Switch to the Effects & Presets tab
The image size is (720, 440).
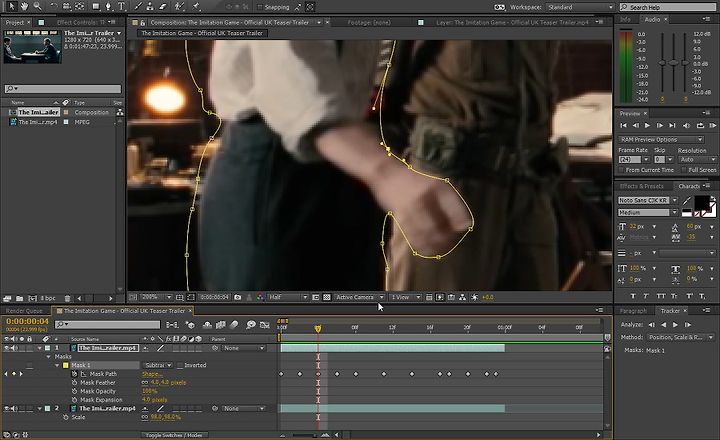pos(641,186)
